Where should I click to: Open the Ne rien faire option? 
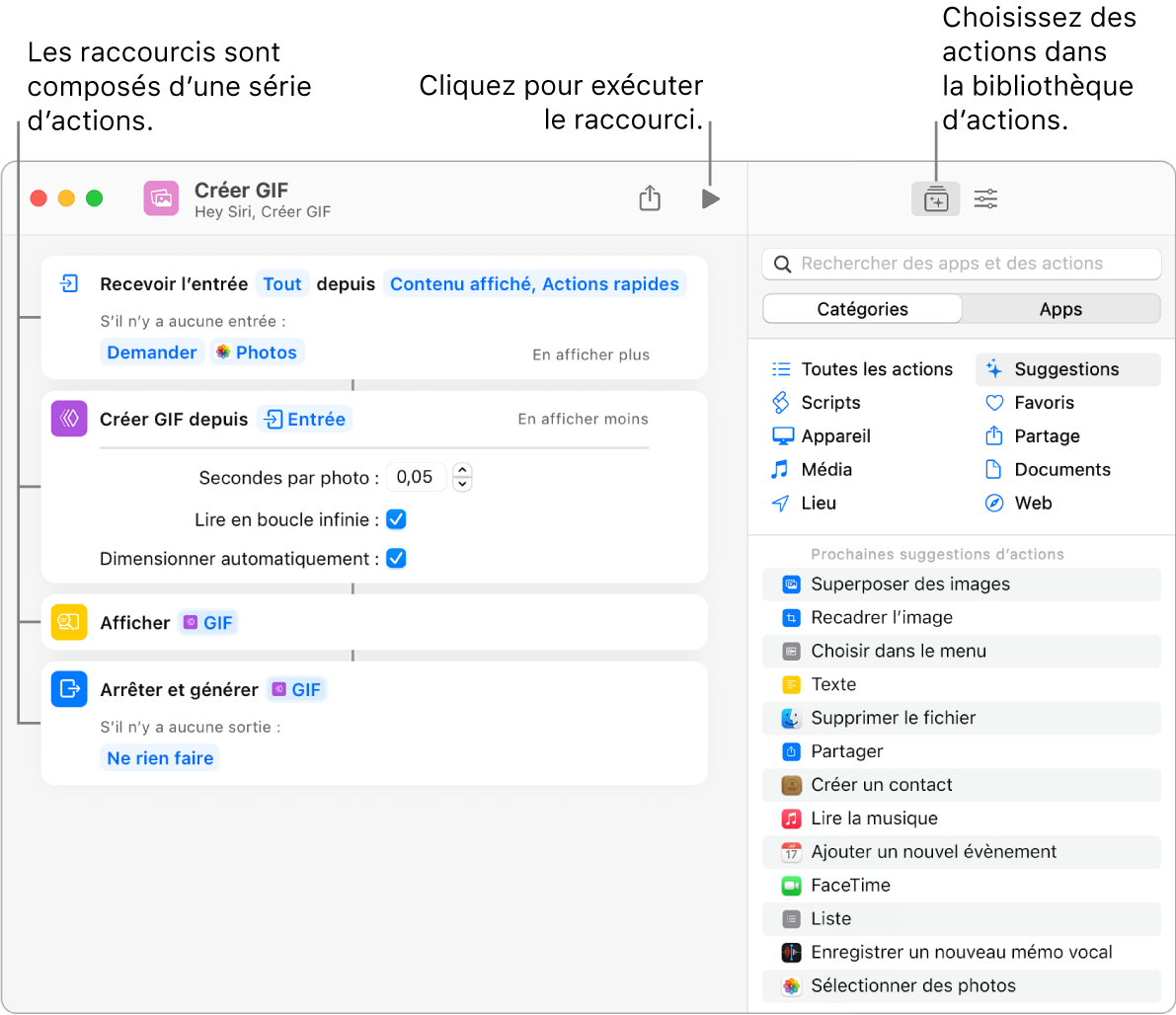[160, 757]
